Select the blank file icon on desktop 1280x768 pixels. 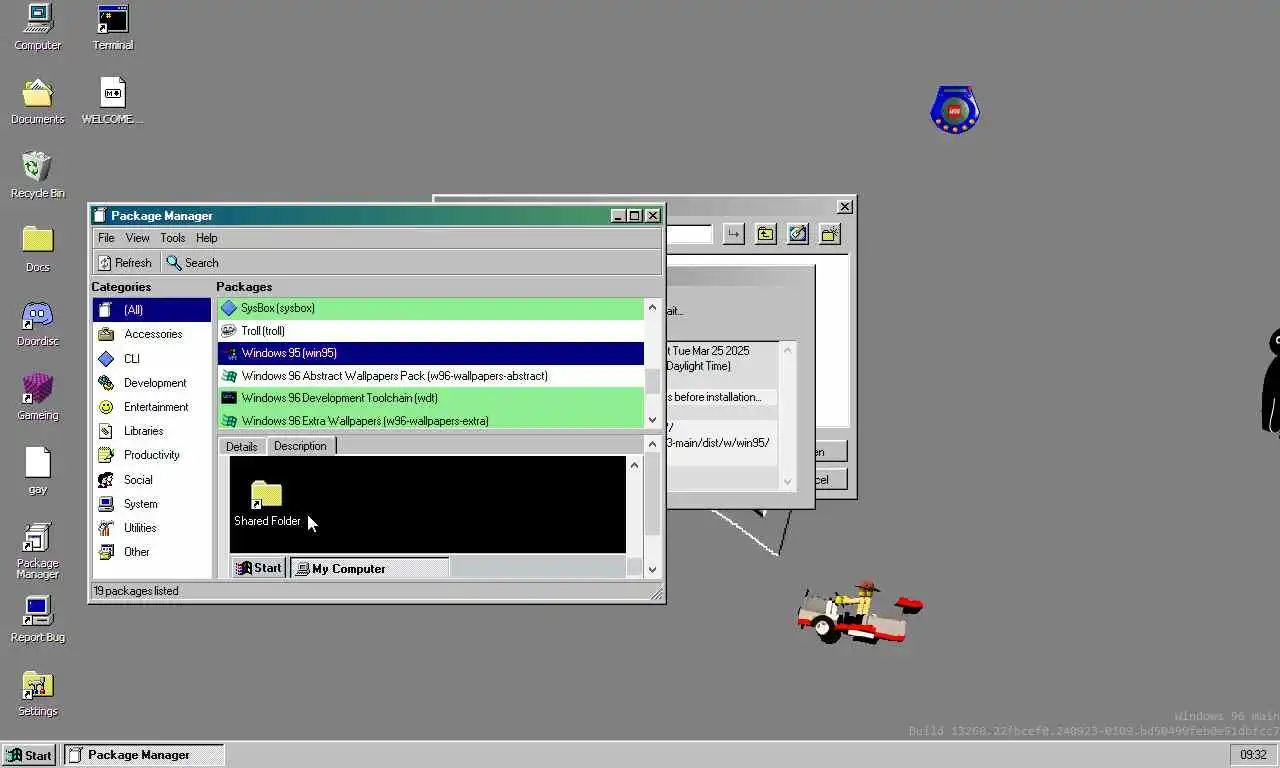coord(37,471)
